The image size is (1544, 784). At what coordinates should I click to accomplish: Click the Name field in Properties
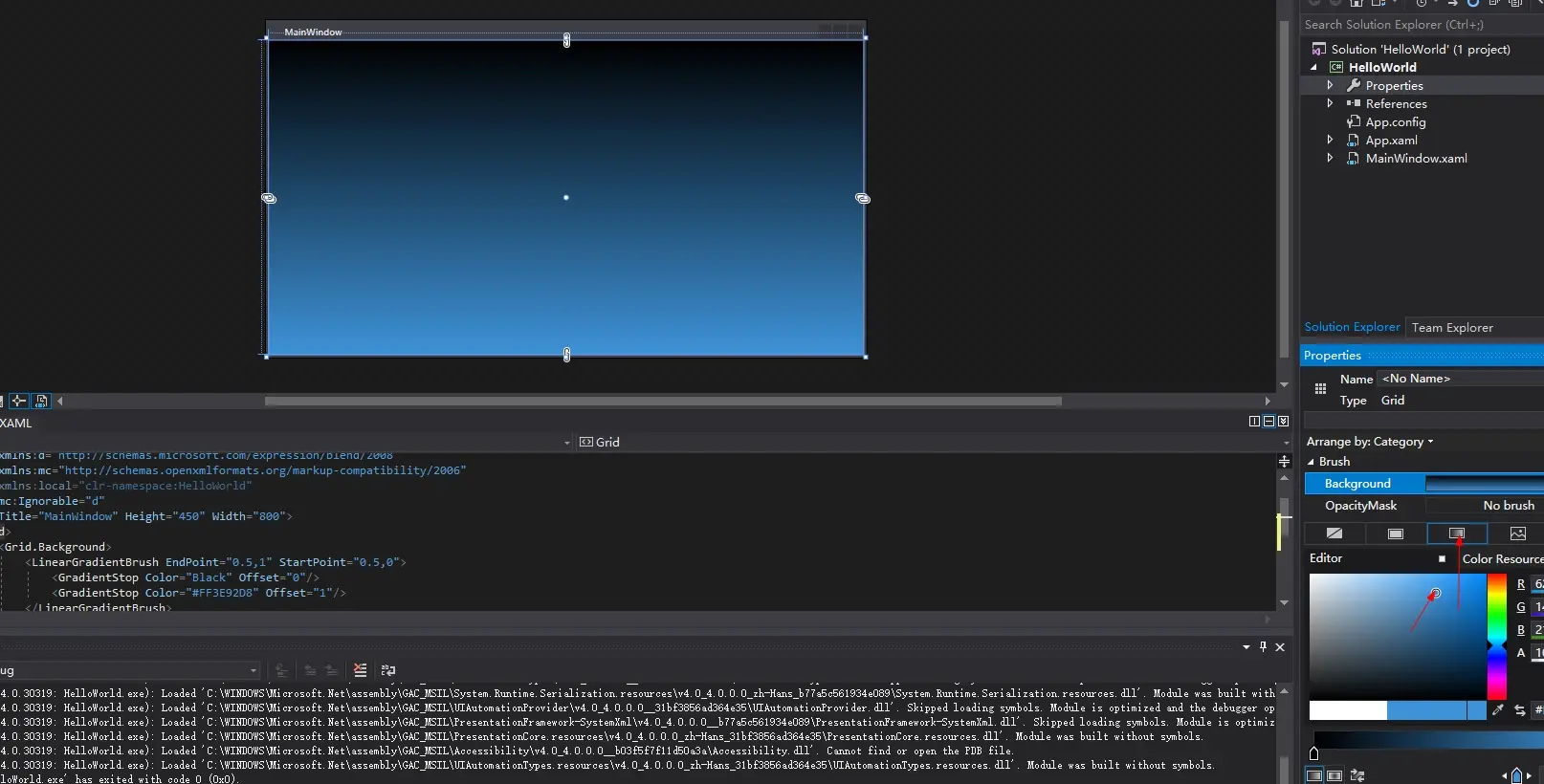pyautogui.click(x=1461, y=379)
